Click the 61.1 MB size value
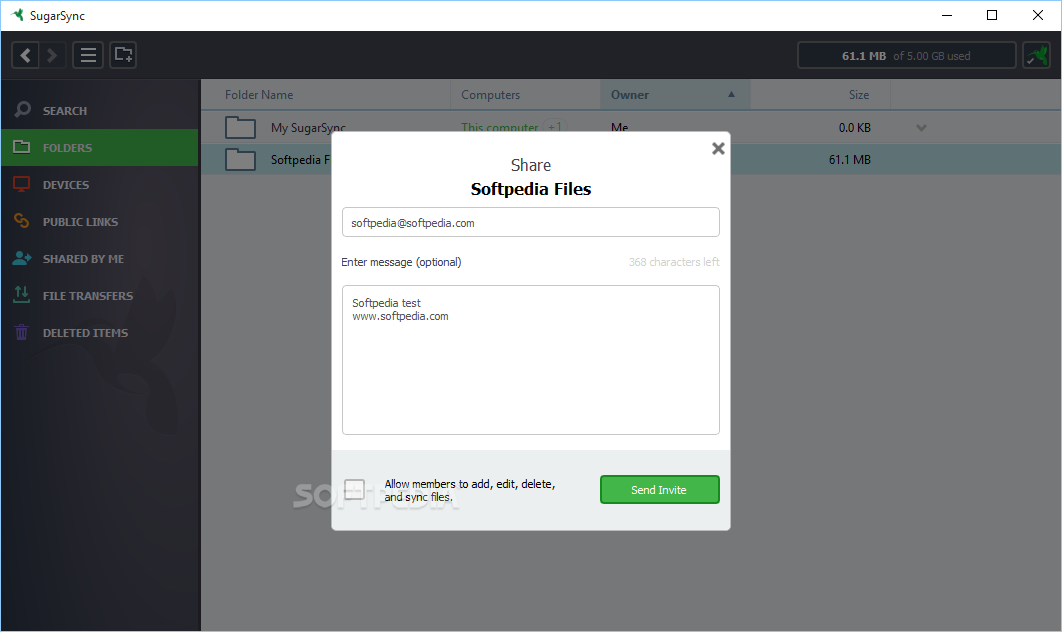This screenshot has height=632, width=1062. pyautogui.click(x=849, y=160)
